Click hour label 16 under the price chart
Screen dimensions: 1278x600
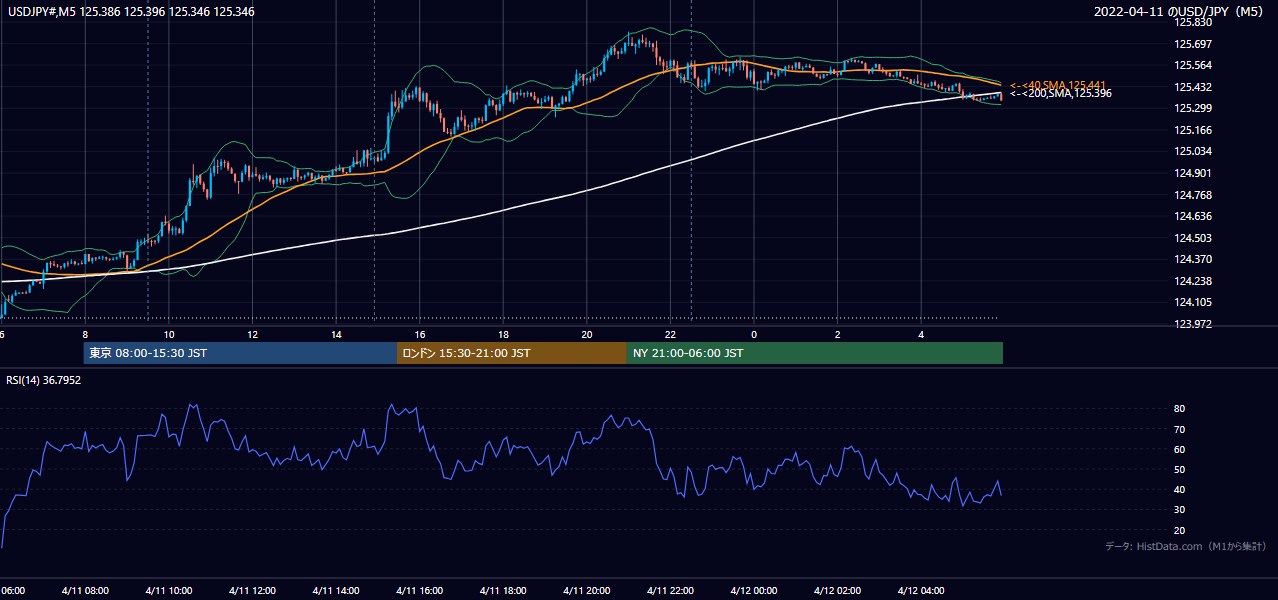point(420,334)
